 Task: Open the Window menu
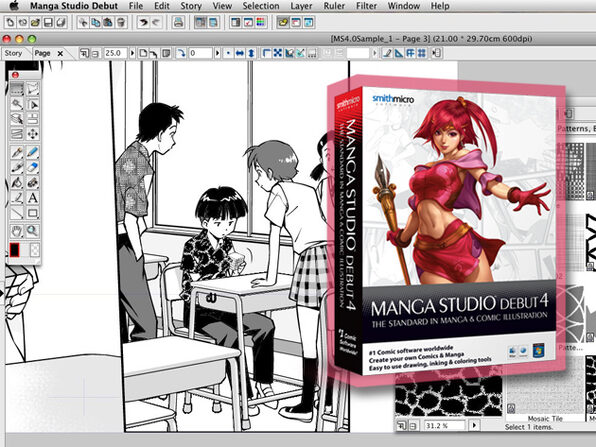404,6
